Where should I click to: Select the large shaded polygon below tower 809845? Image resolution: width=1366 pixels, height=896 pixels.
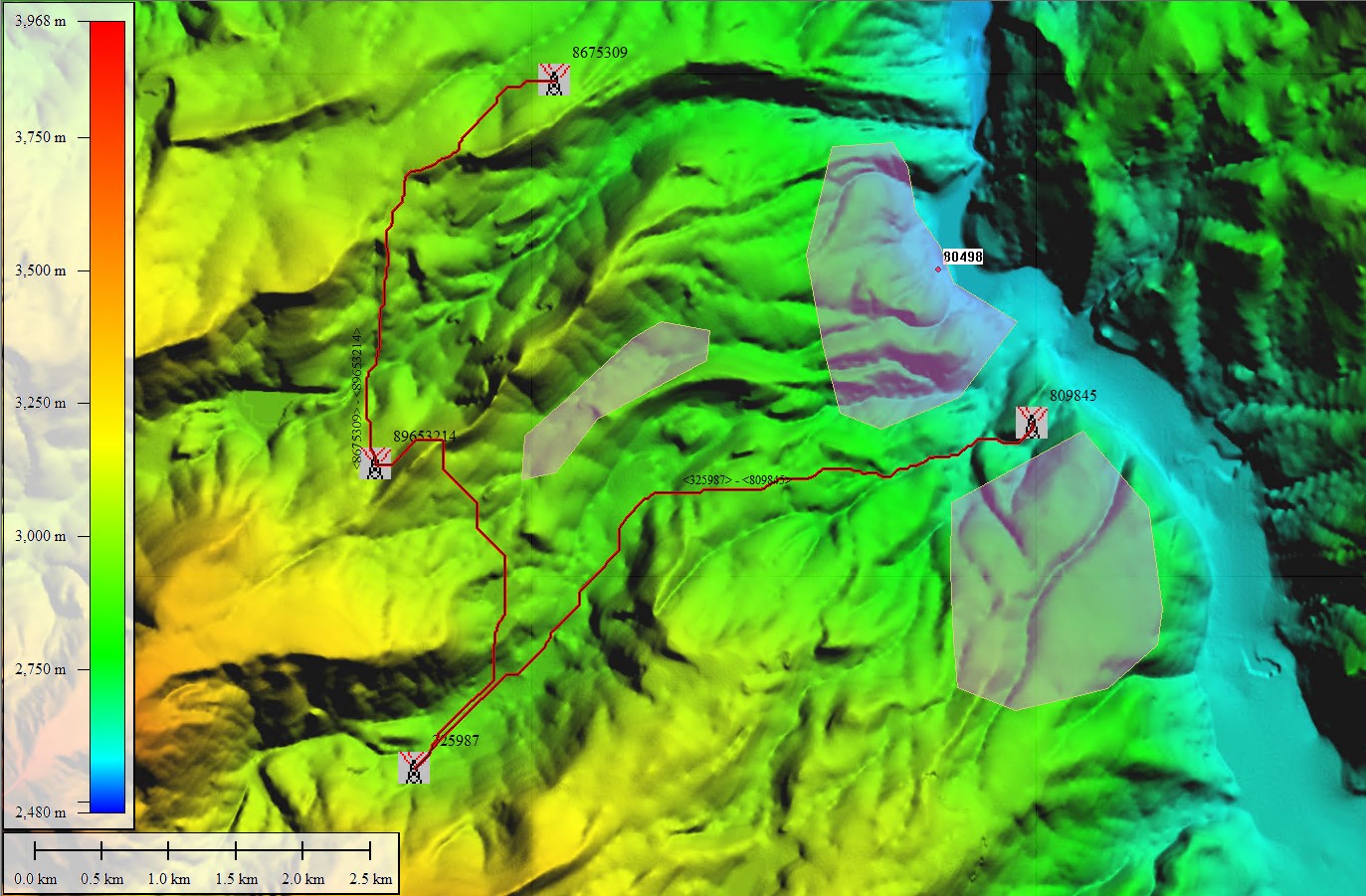[1055, 577]
